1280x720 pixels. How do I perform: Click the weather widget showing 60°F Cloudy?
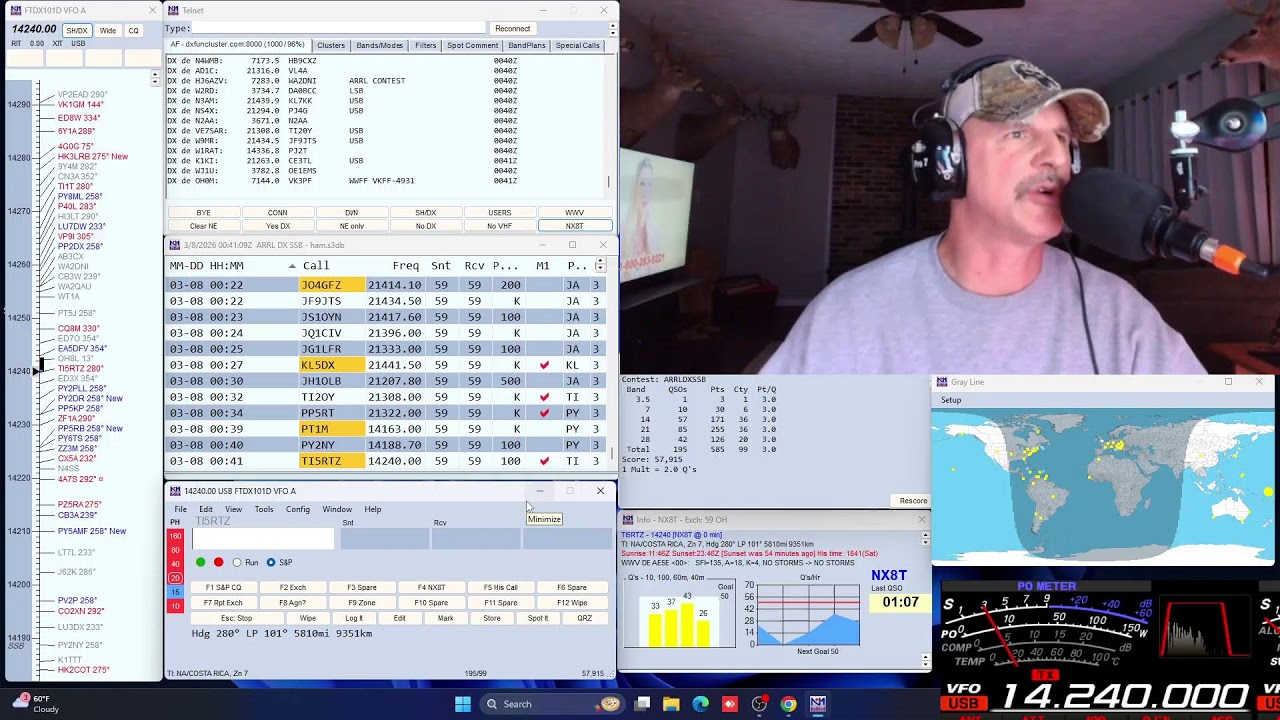[x=35, y=704]
